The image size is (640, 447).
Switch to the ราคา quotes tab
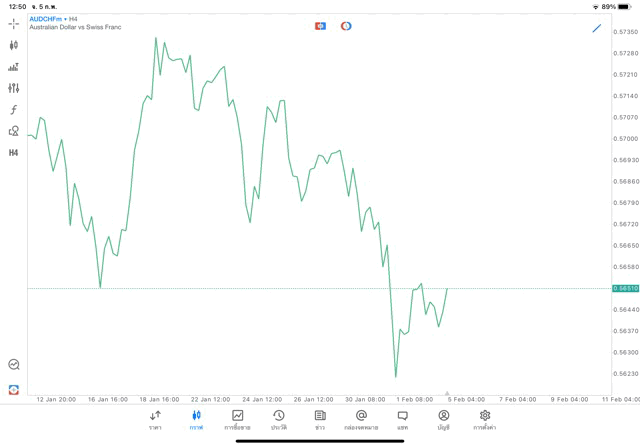pos(155,420)
